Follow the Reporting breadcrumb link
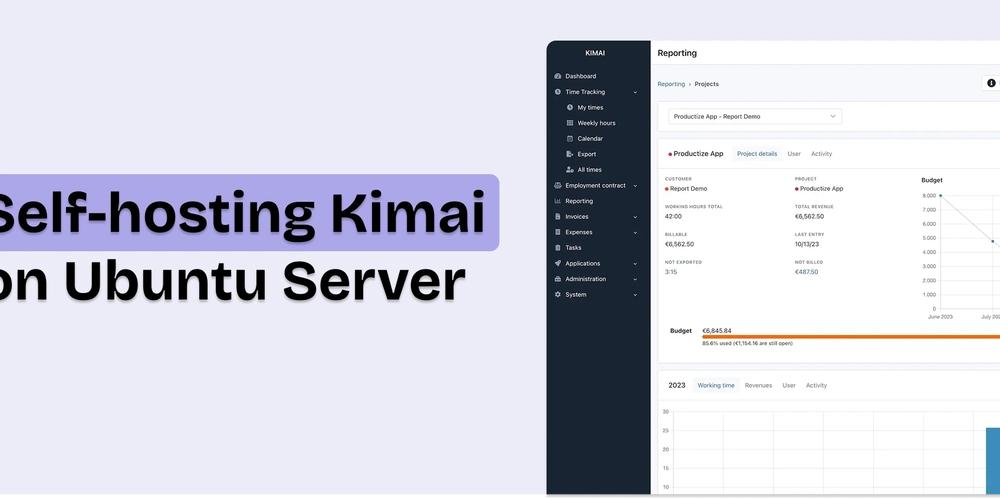The image size is (1000, 499). (x=671, y=84)
